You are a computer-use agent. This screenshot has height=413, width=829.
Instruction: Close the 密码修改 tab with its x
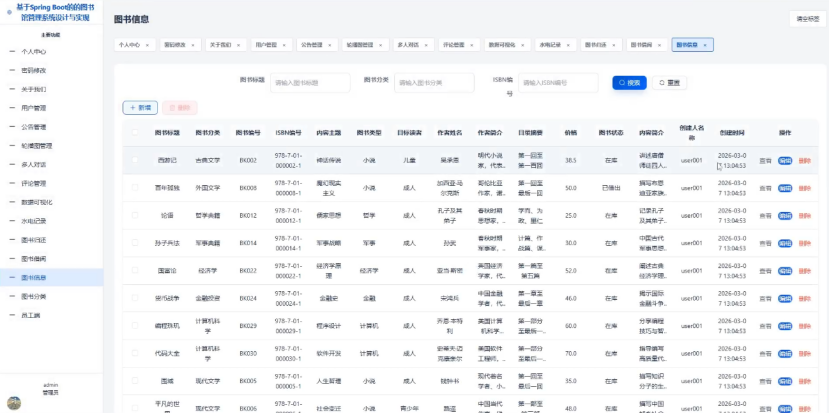pos(192,45)
